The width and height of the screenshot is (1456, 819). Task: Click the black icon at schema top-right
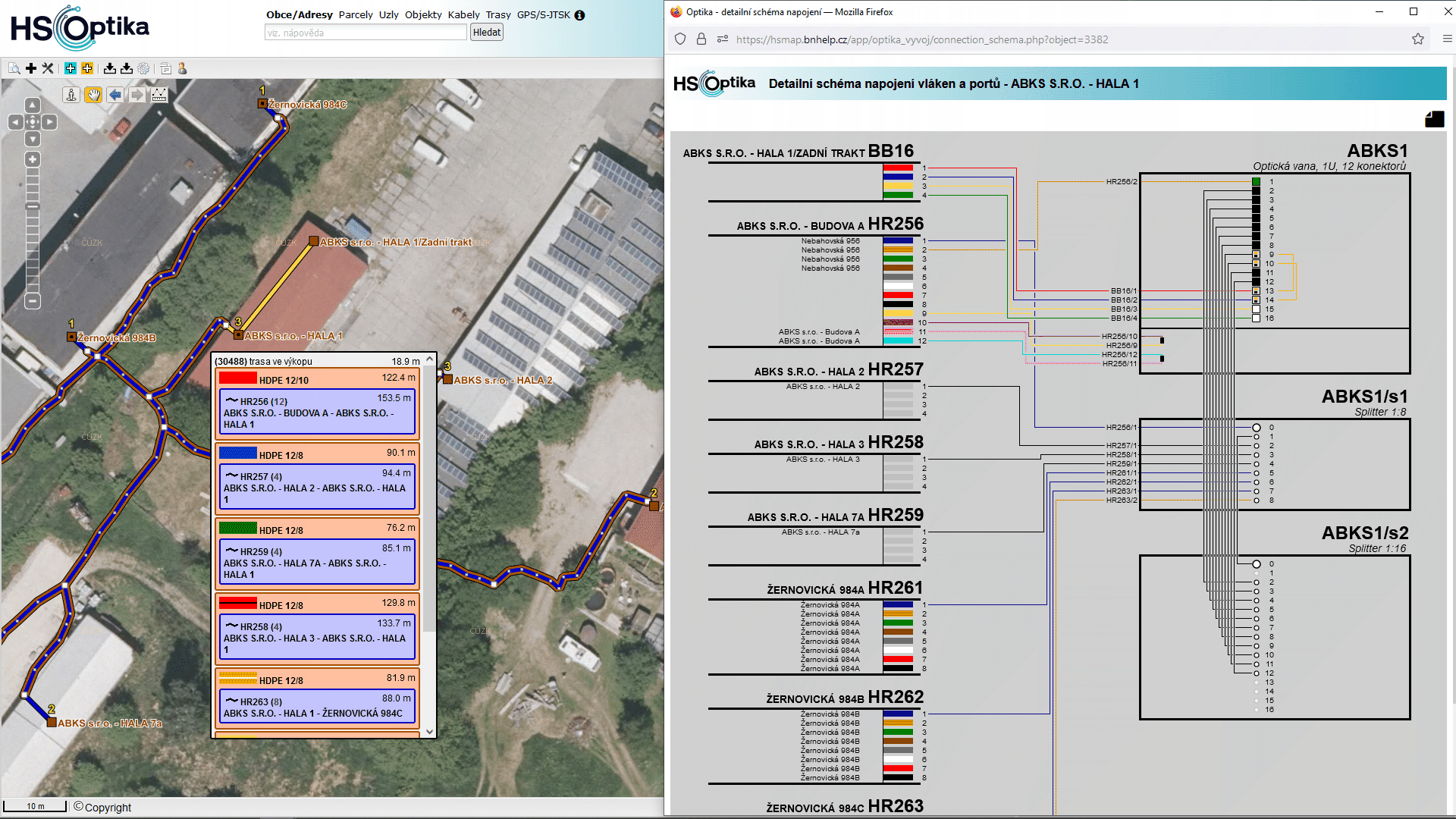point(1434,119)
